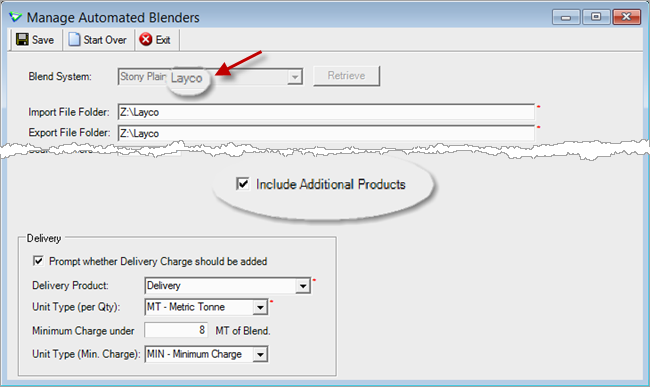
Task: Open the Unit Type (per Qty) dropdown
Action: [x=260, y=307]
